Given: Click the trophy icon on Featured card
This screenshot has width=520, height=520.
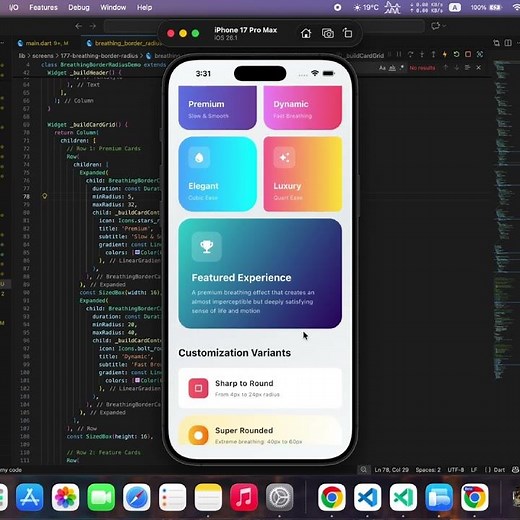Looking at the screenshot, I should (x=207, y=247).
